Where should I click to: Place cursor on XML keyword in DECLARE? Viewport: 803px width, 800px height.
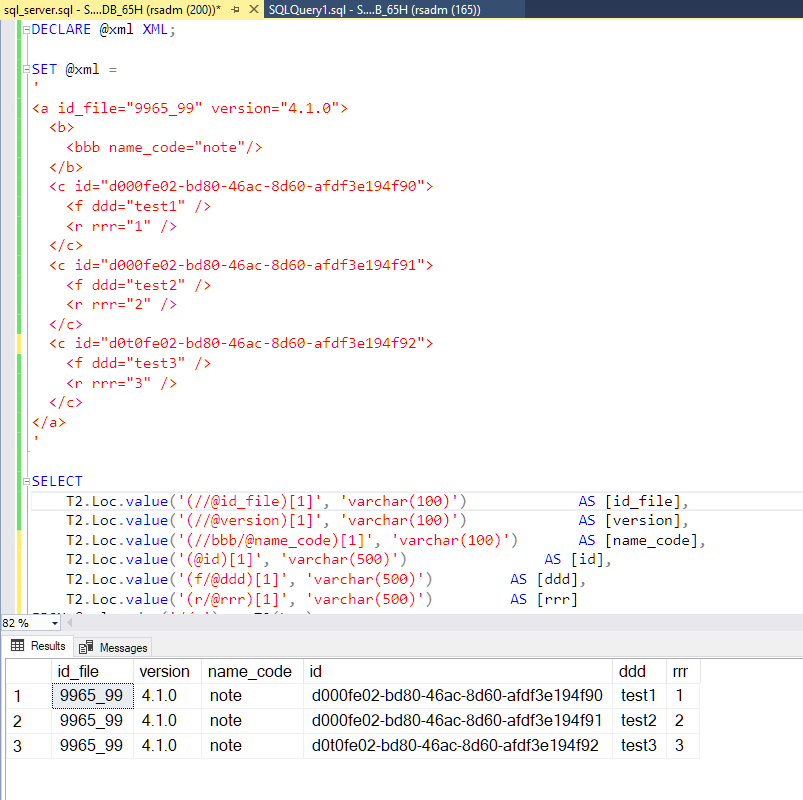[155, 30]
